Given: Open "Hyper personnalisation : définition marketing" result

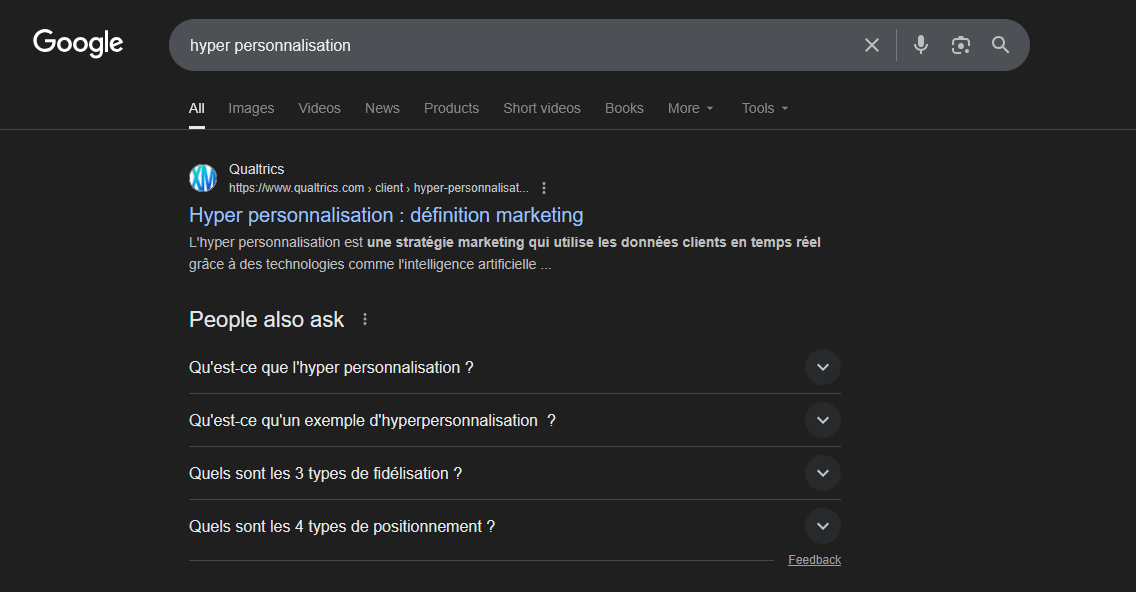Looking at the screenshot, I should coord(386,215).
